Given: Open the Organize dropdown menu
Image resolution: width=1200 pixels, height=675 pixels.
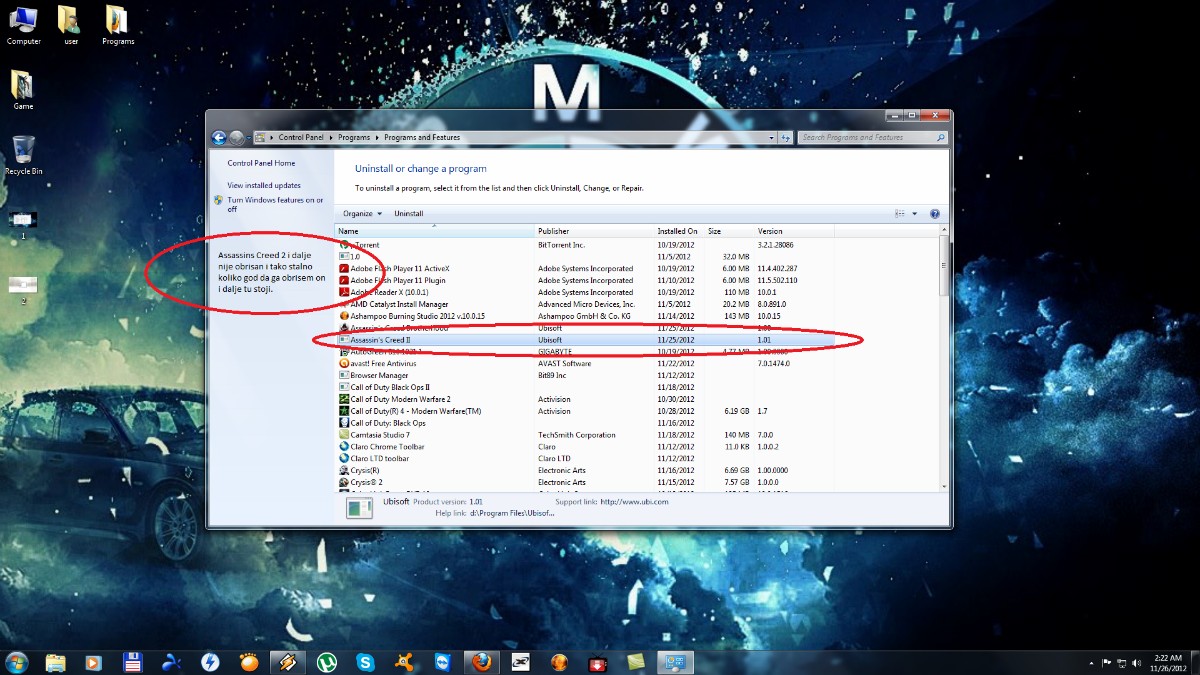Looking at the screenshot, I should (x=362, y=214).
